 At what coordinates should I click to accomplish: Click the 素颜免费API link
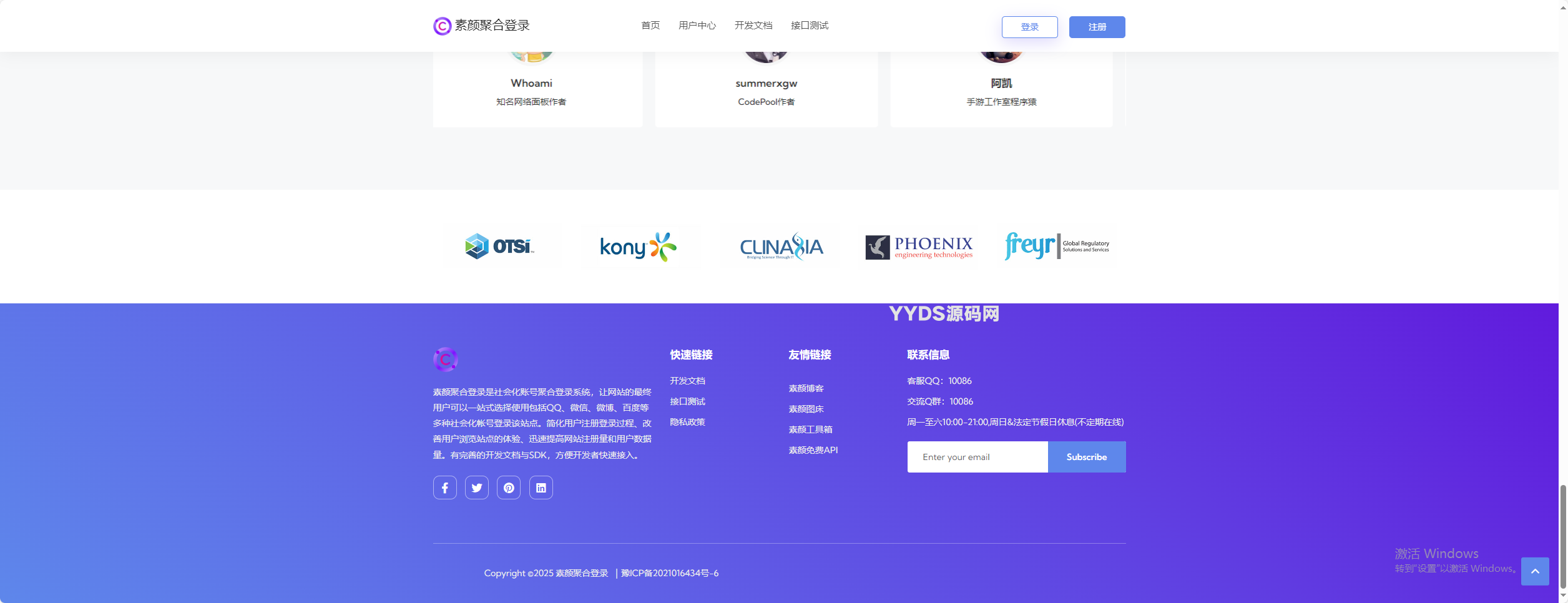point(813,450)
